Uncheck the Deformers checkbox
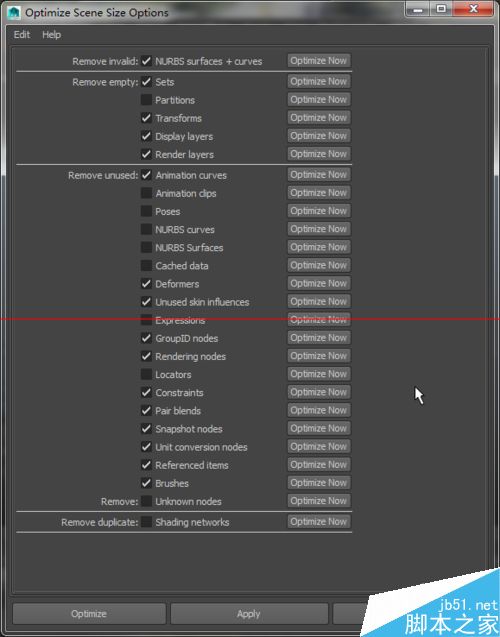The image size is (500, 637). pos(146,284)
